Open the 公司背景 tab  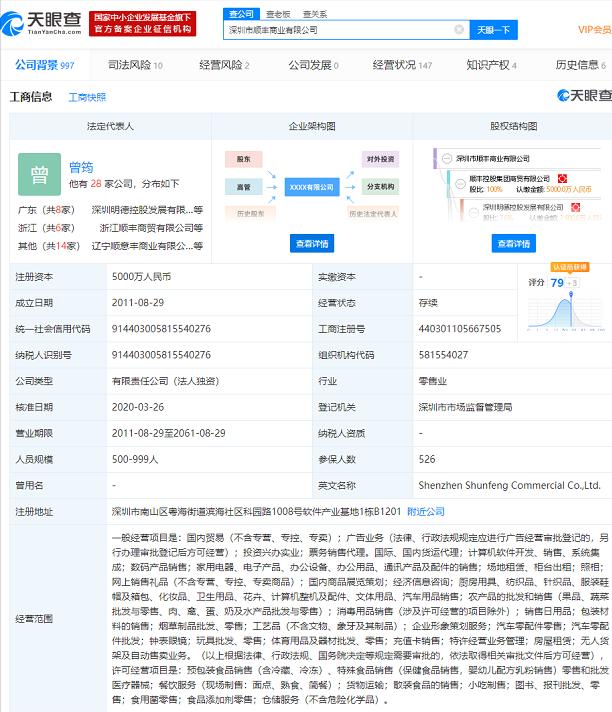coord(44,65)
